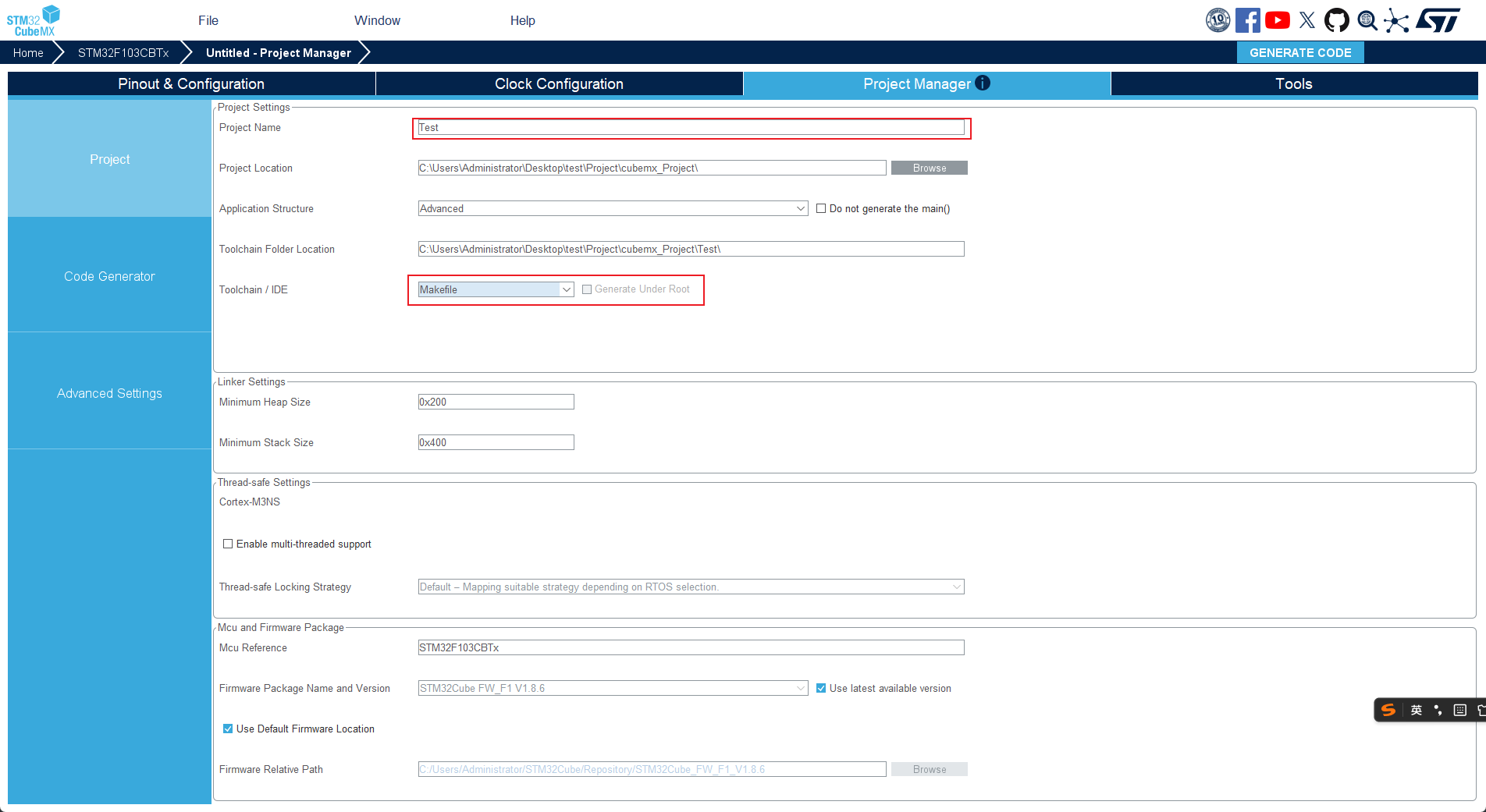Open the Help menu

point(523,20)
